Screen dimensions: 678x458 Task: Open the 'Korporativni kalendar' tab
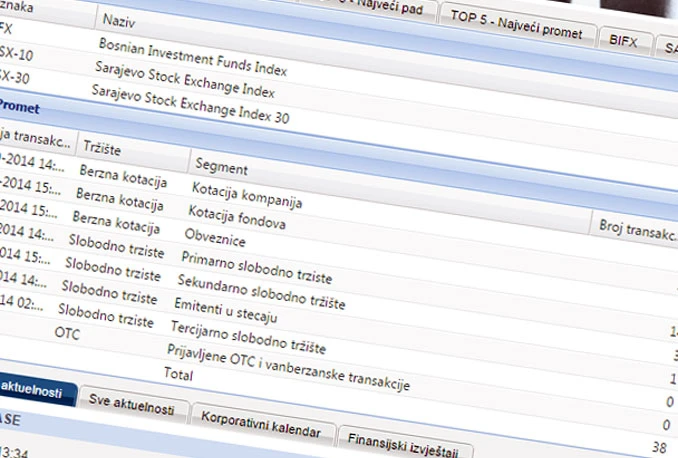click(x=261, y=425)
